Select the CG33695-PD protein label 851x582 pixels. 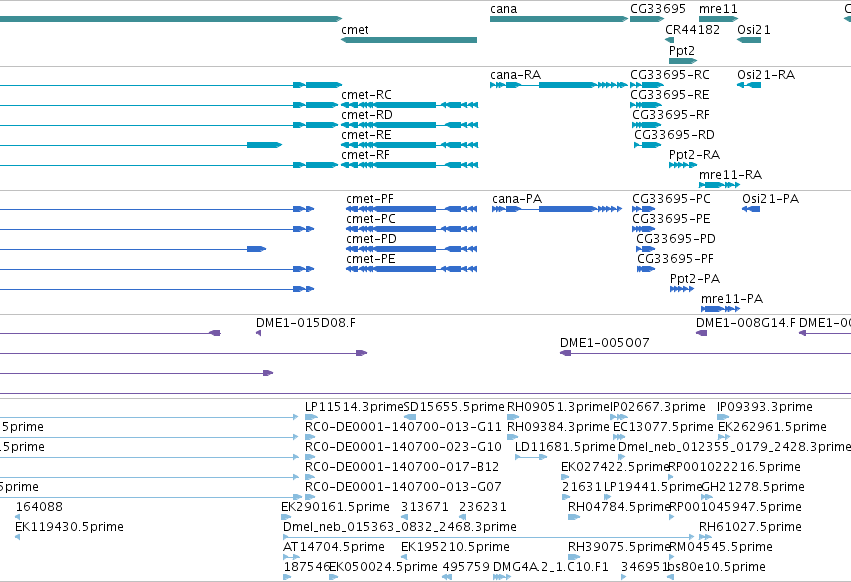pyautogui.click(x=676, y=239)
